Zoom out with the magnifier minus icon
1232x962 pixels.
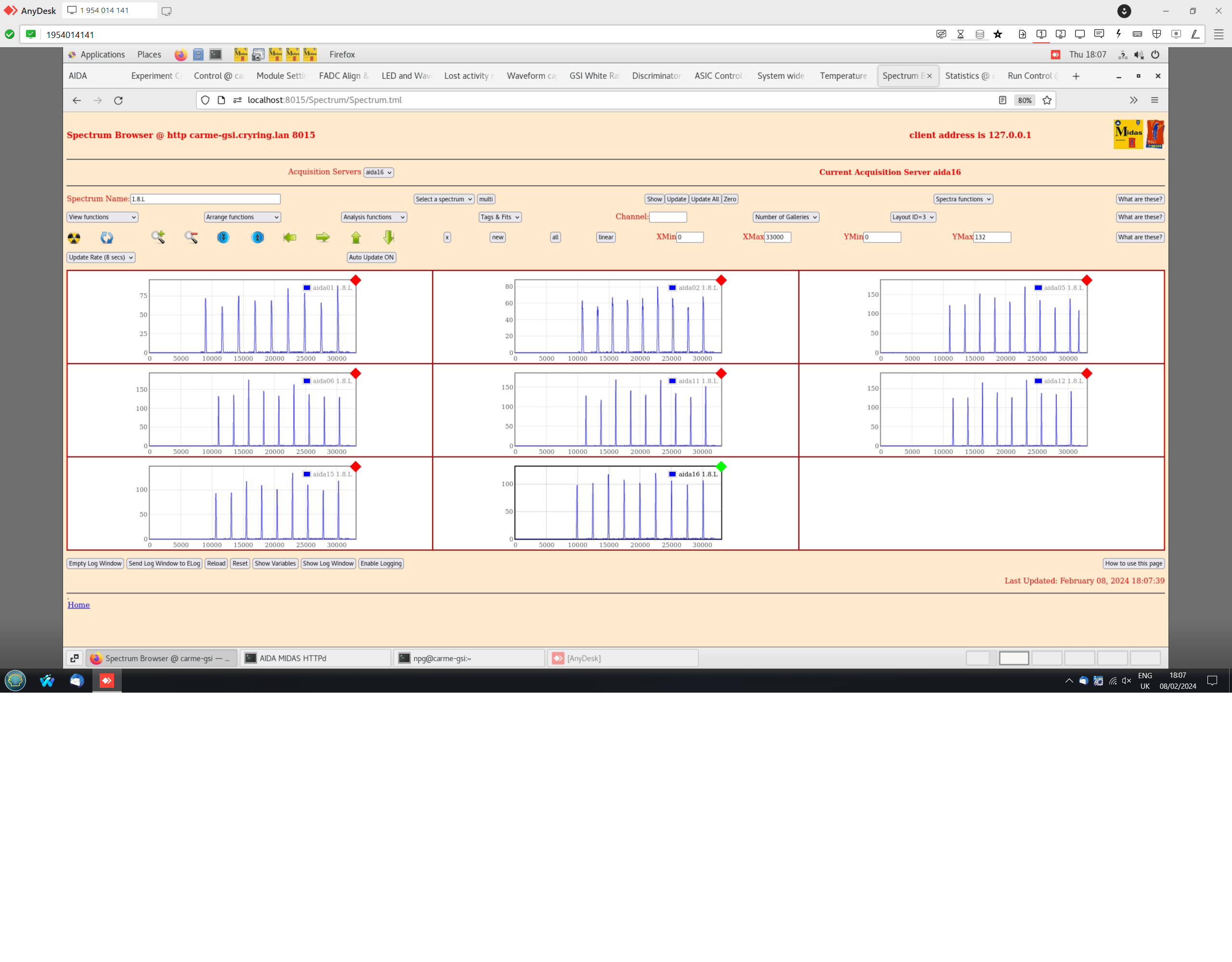tap(191, 238)
